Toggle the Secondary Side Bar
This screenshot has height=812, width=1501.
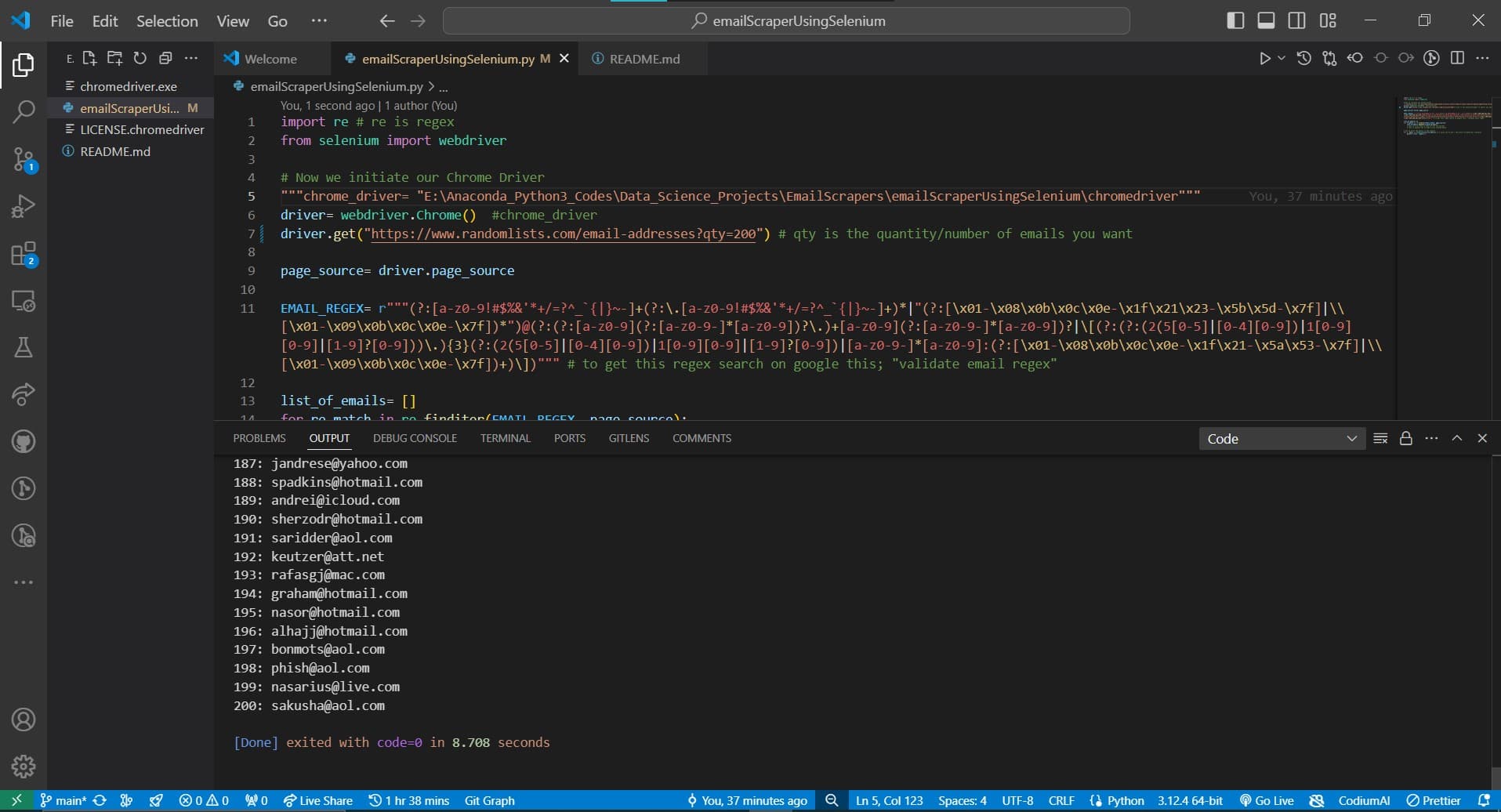point(1297,20)
